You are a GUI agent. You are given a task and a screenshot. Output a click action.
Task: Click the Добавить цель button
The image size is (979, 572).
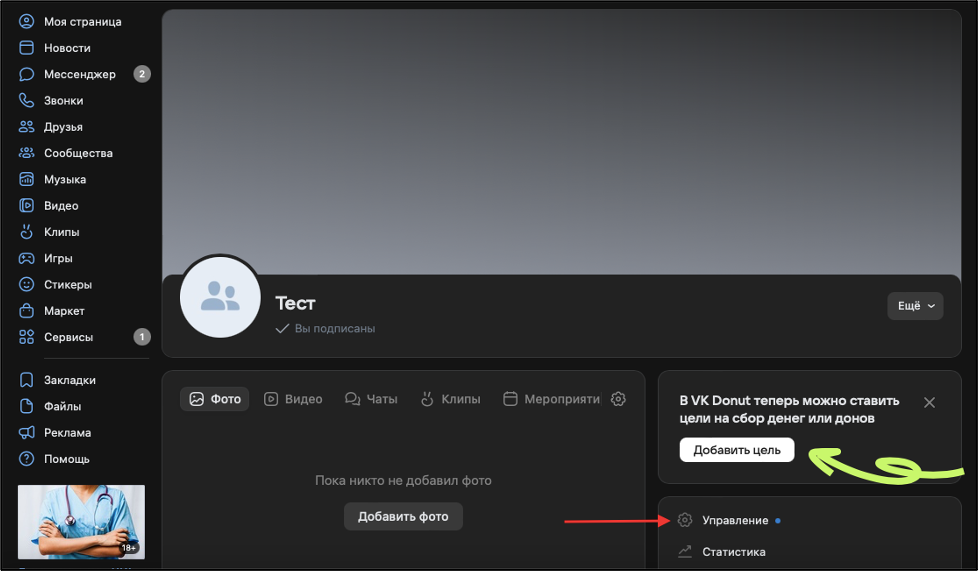click(737, 450)
